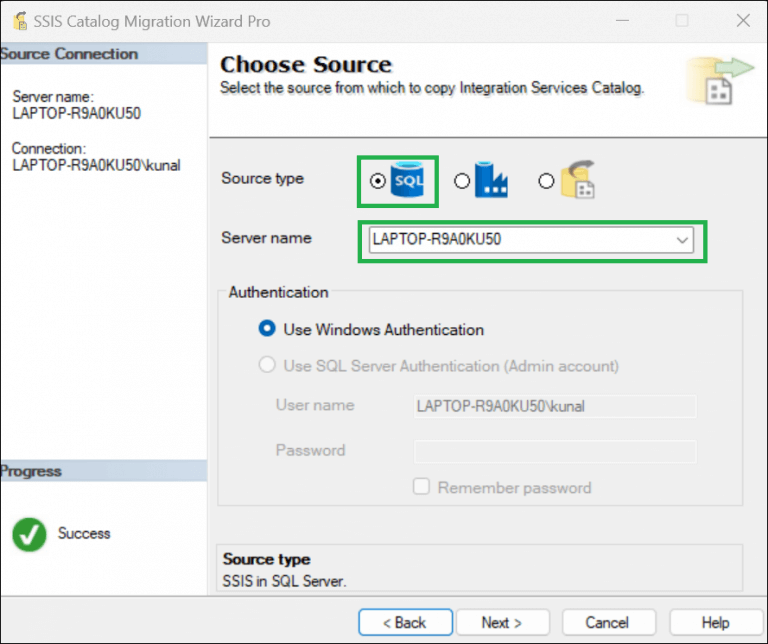Select the SQL source type radio button
This screenshot has width=768, height=644.
coord(377,181)
